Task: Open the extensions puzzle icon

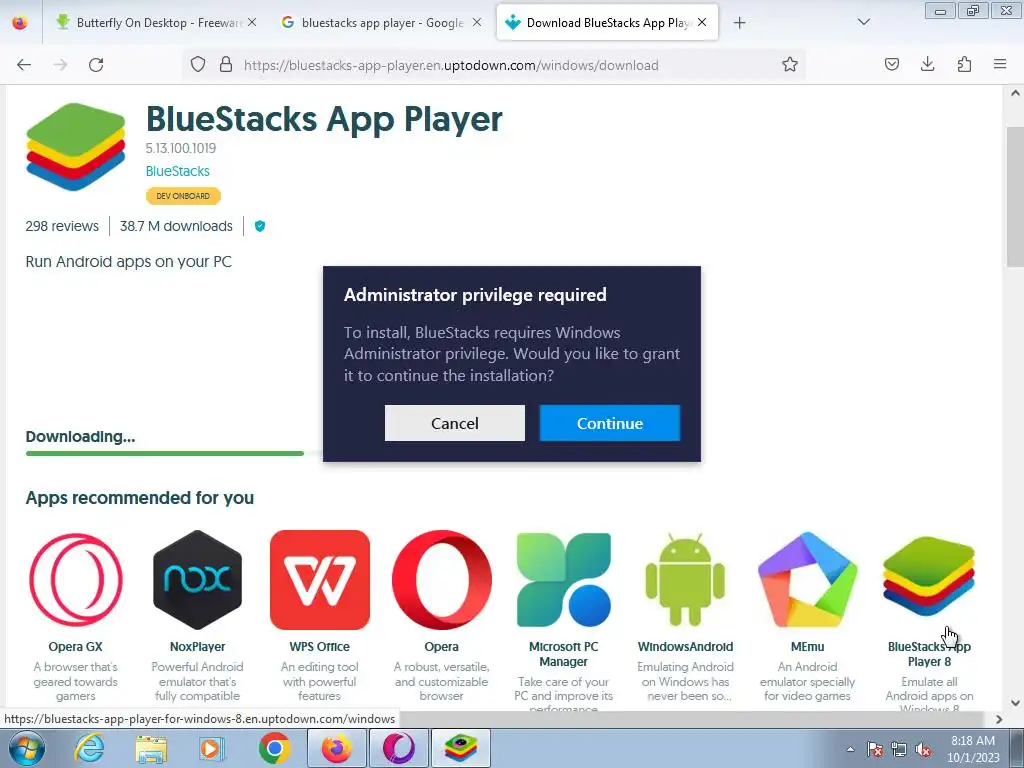Action: (964, 65)
